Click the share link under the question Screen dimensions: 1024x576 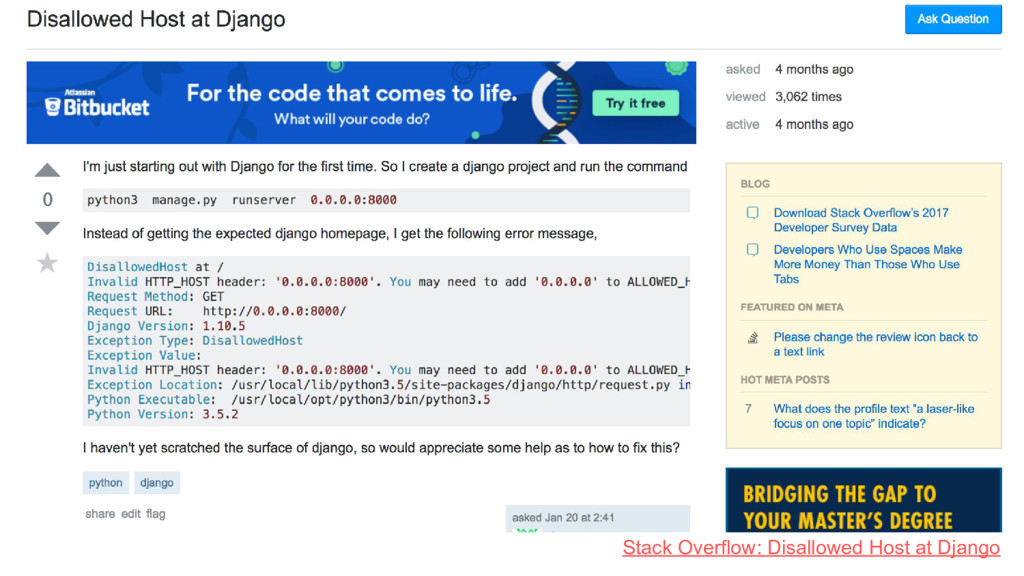tap(100, 514)
